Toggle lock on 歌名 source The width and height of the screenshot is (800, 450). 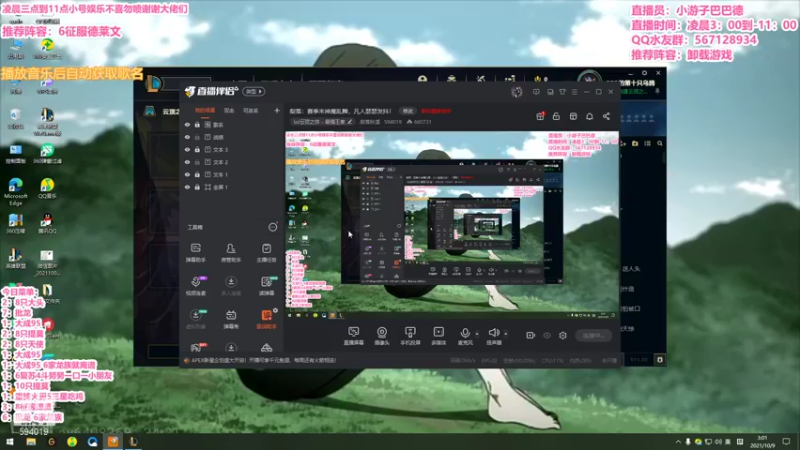click(x=197, y=124)
